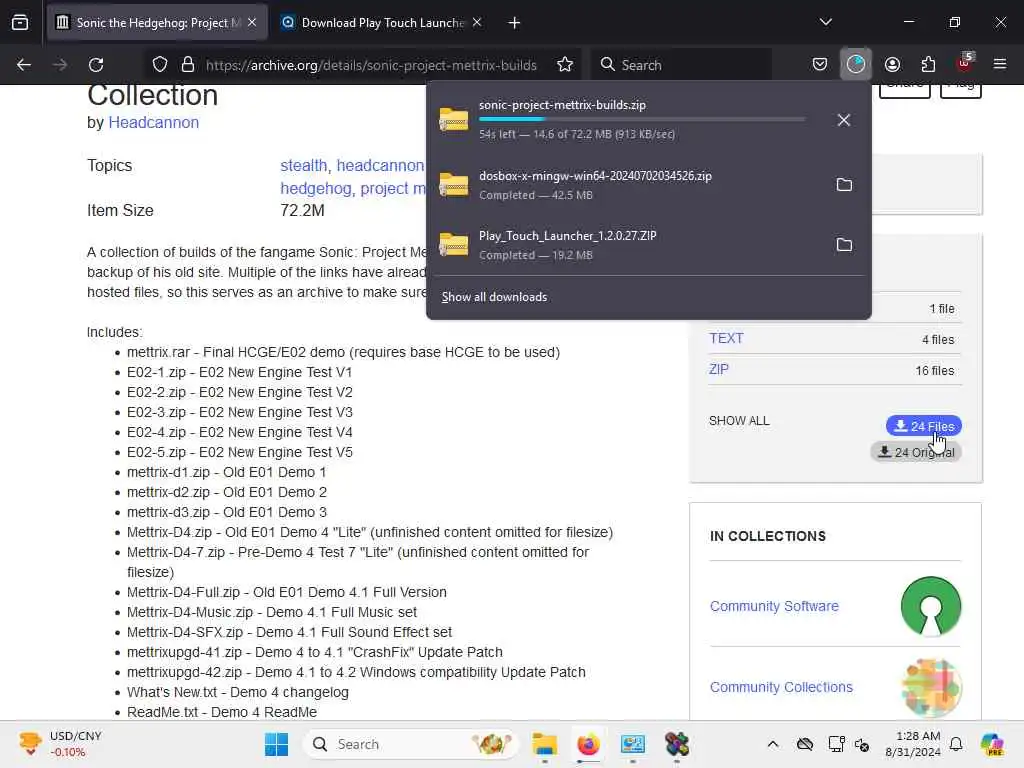Screen dimensions: 1024x768
Task: Download 24 Original files button
Action: pyautogui.click(x=916, y=452)
